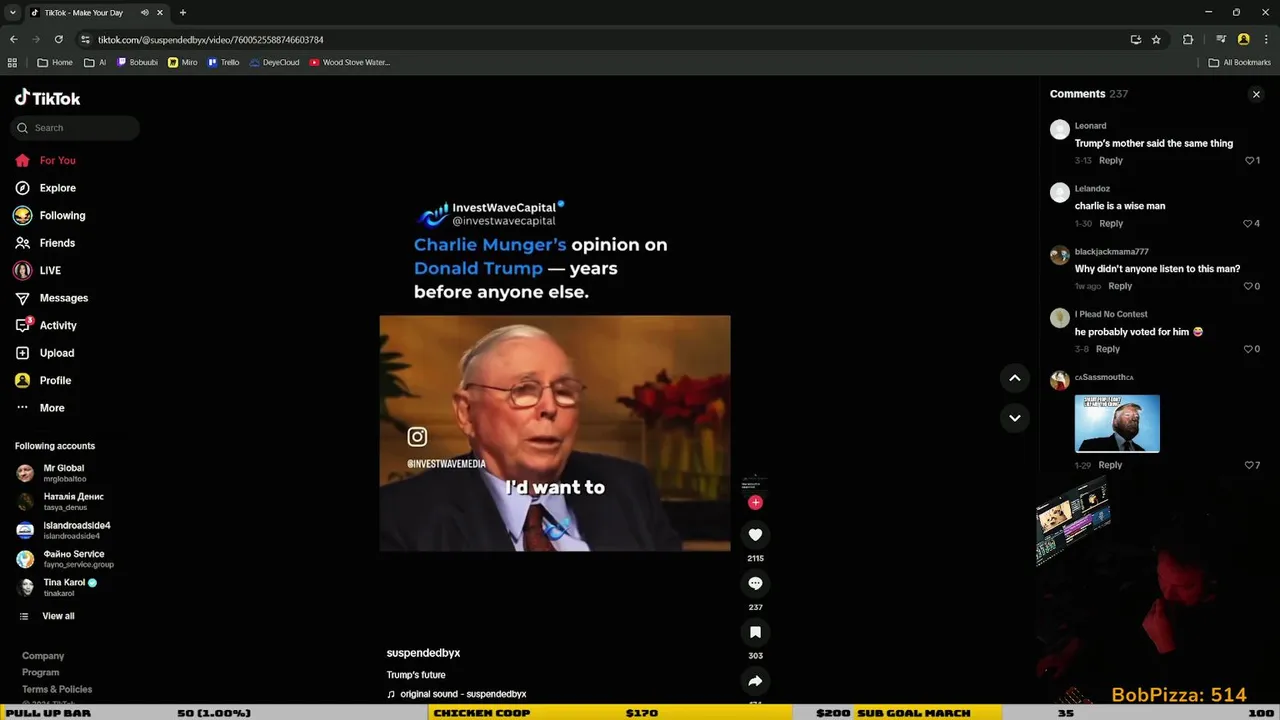1280x720 pixels.
Task: Open the Program footer link
Action: pos(41,673)
